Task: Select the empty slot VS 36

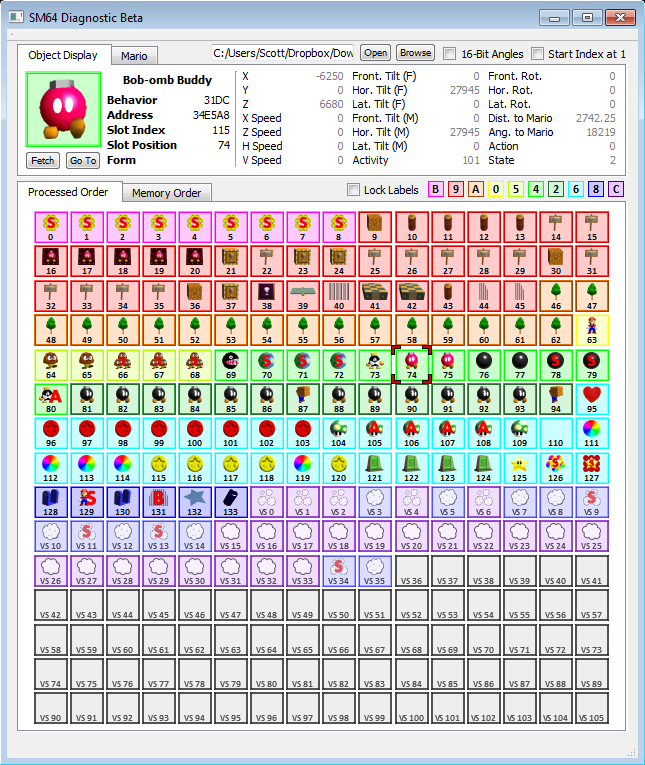Action: tap(412, 571)
